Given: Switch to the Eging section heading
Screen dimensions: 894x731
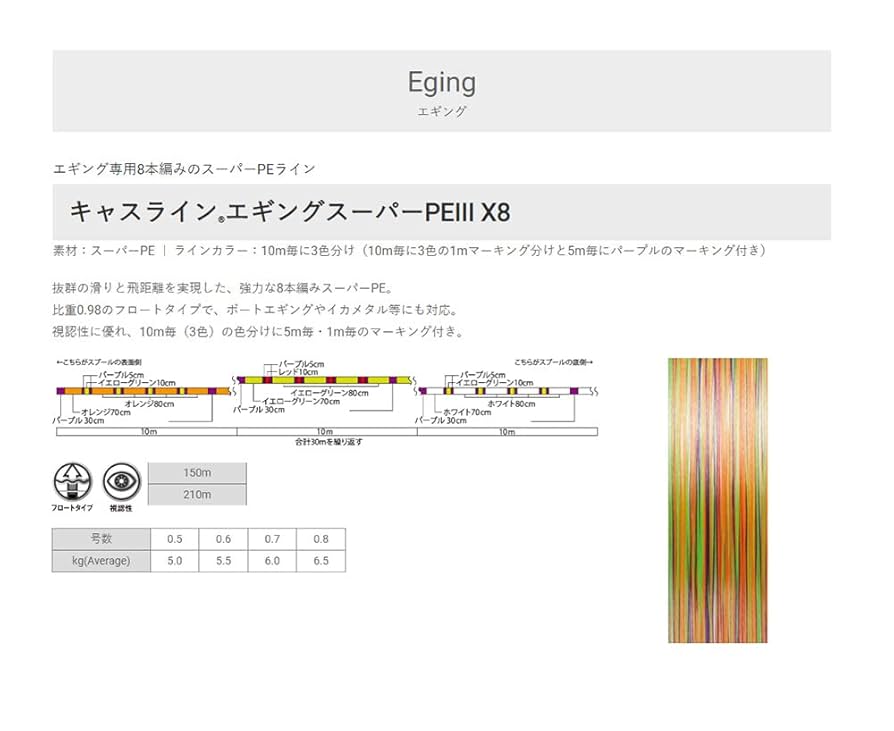Looking at the screenshot, I should (x=443, y=82).
